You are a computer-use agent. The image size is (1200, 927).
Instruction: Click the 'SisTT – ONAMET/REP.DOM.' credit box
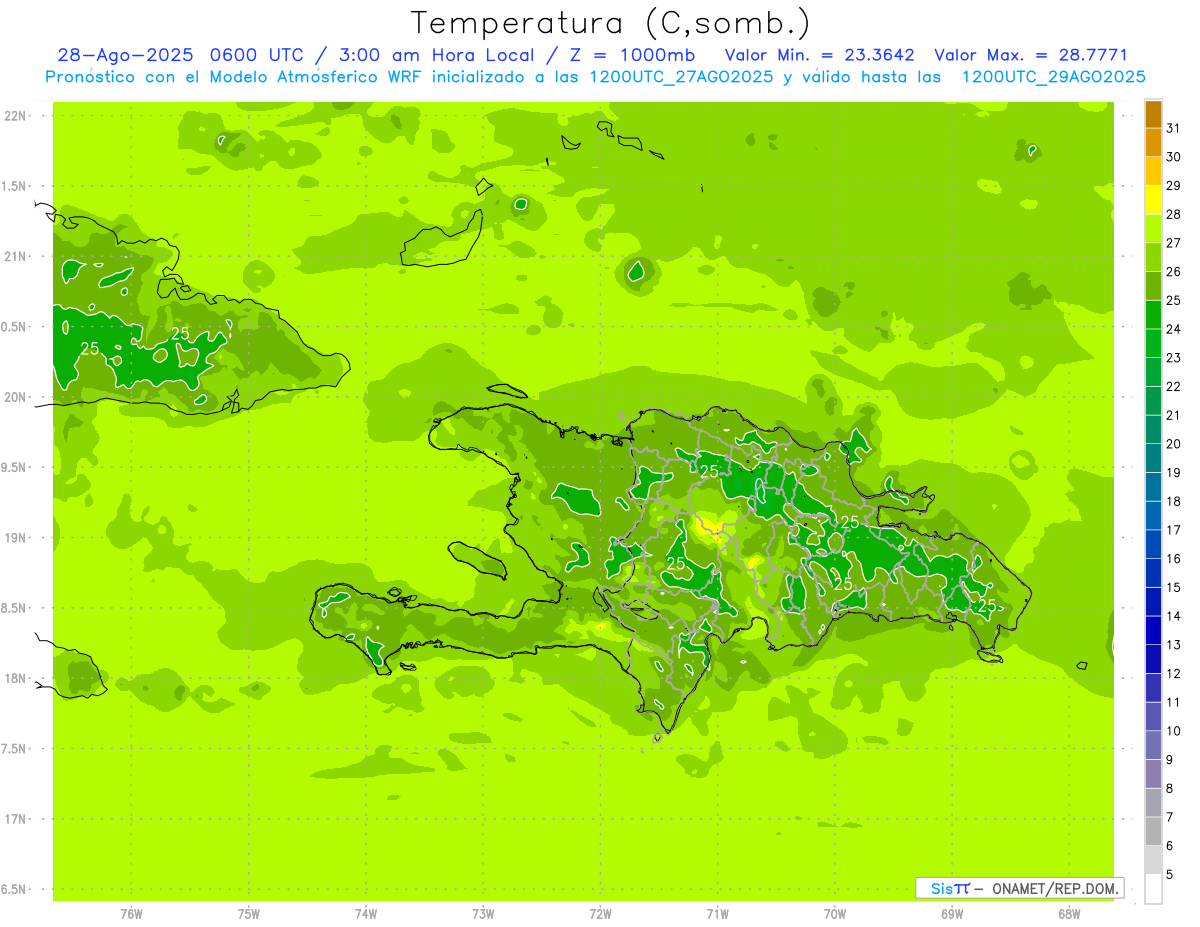[1019, 888]
